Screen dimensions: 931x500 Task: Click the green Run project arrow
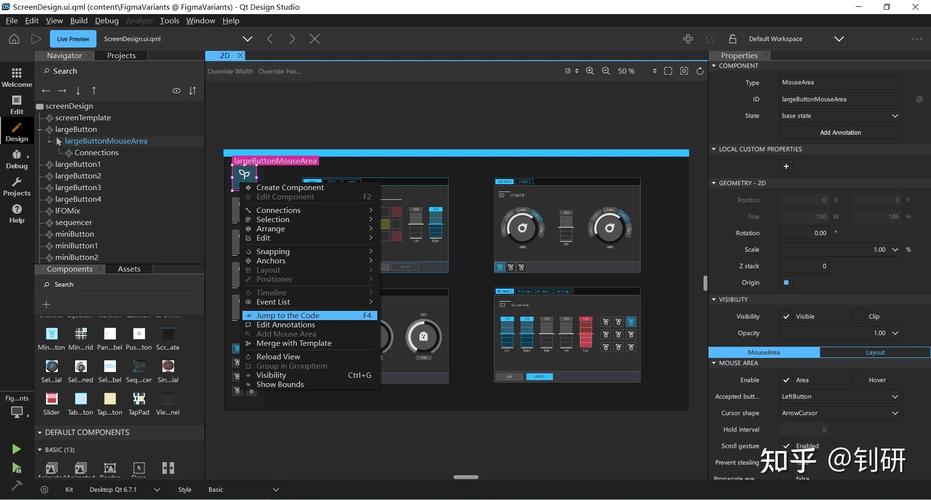coord(17,449)
